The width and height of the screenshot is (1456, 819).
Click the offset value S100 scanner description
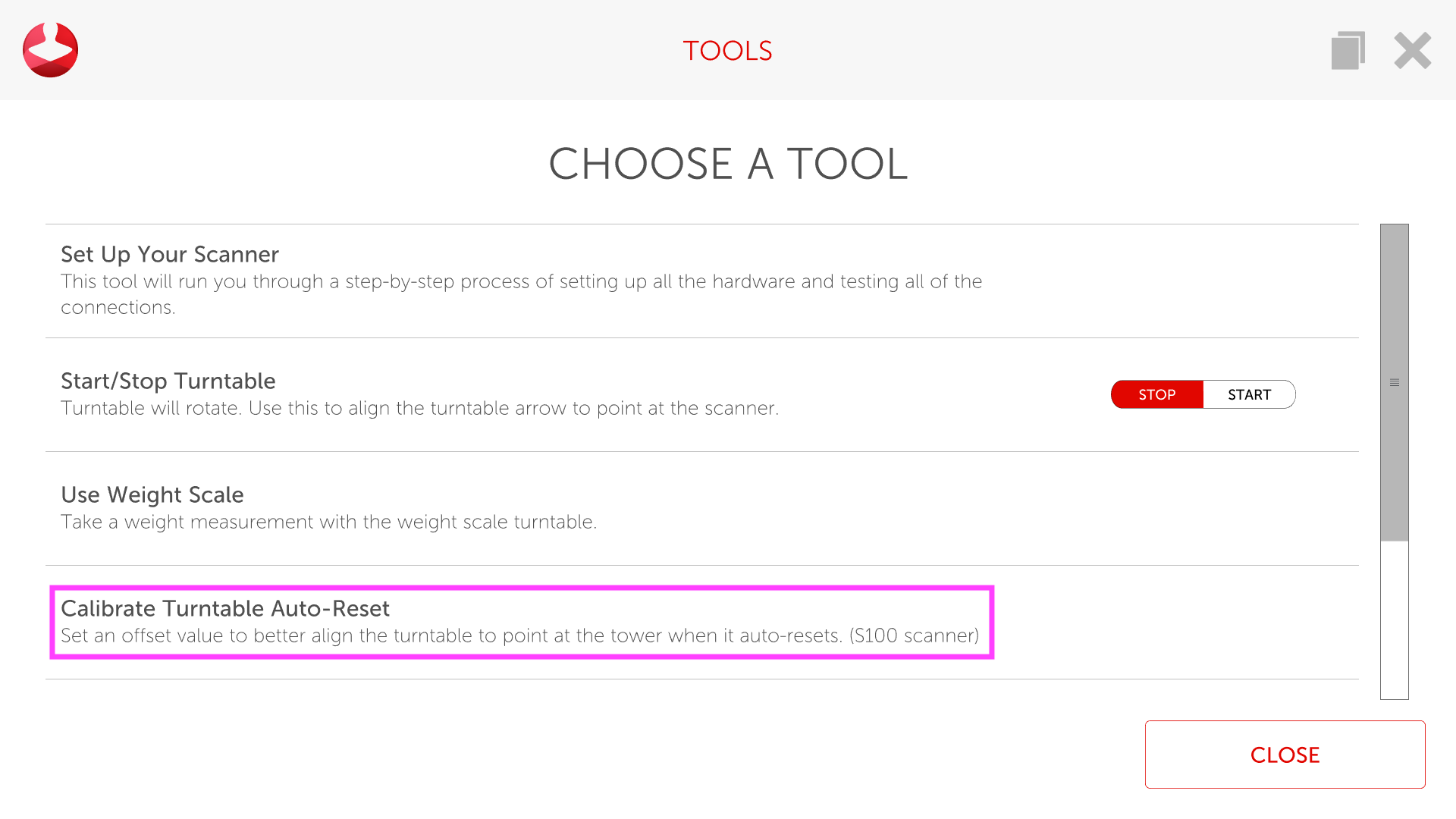(x=519, y=635)
